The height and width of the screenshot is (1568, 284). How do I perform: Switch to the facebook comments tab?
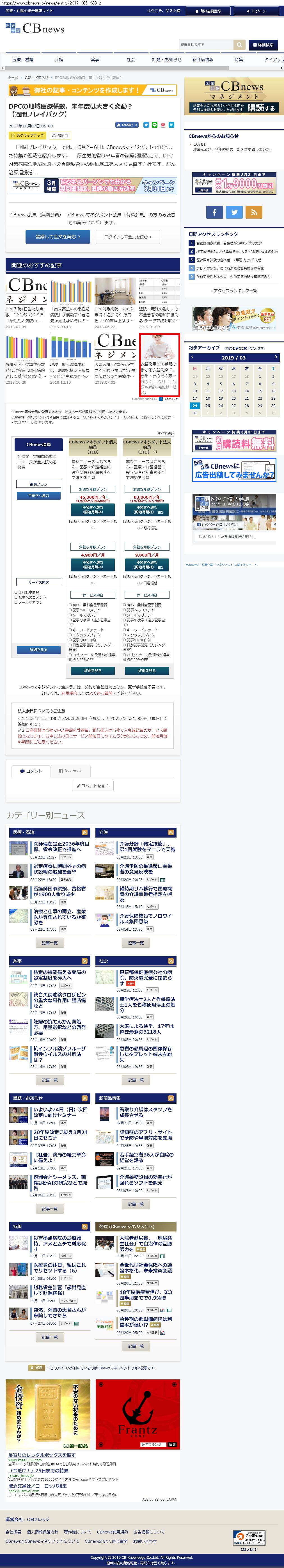70,771
